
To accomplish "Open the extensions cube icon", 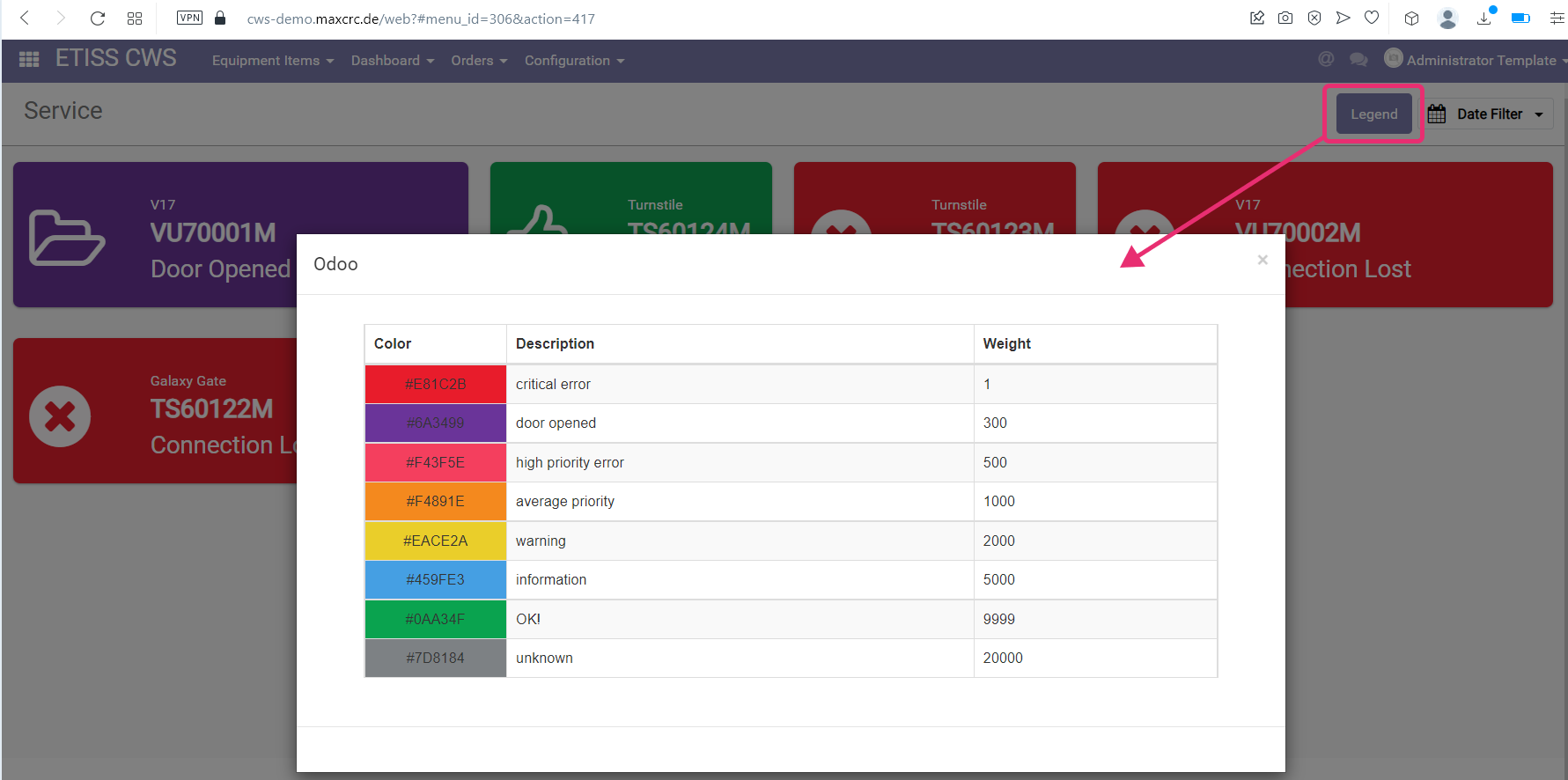I will click(1412, 18).
